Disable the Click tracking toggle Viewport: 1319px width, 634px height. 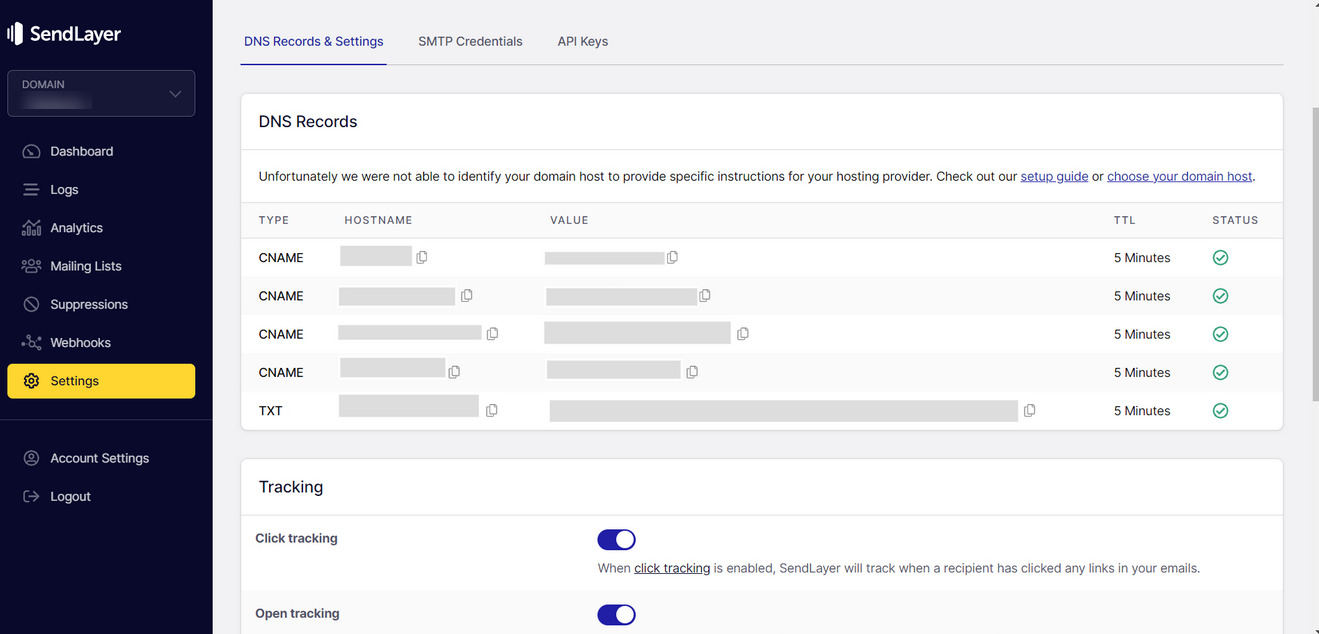(x=616, y=540)
